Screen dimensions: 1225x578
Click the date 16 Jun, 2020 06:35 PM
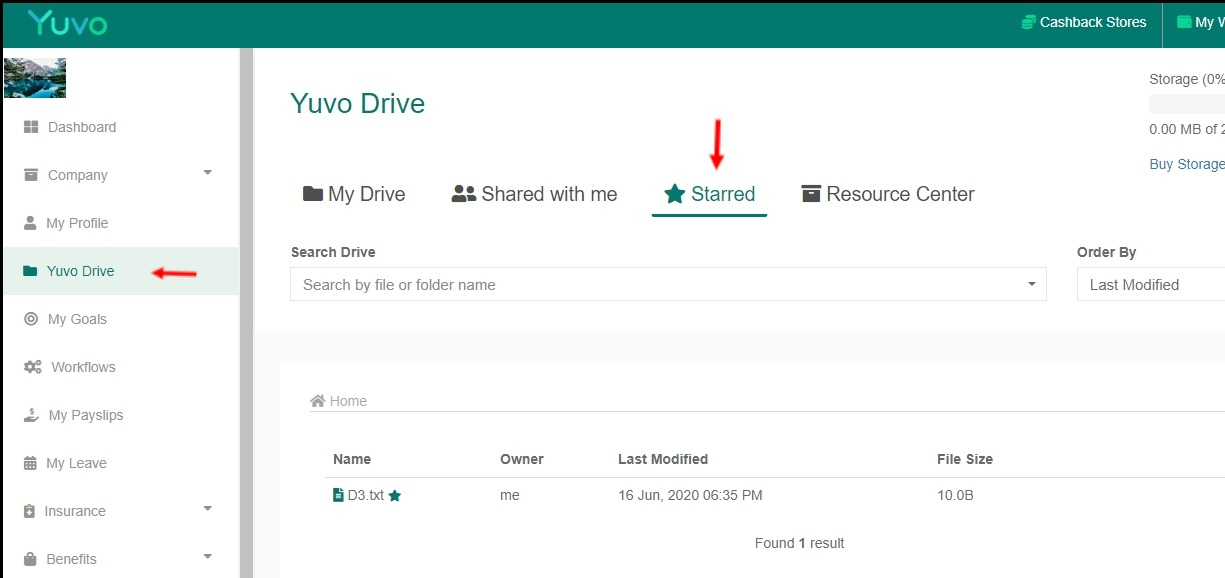point(690,495)
